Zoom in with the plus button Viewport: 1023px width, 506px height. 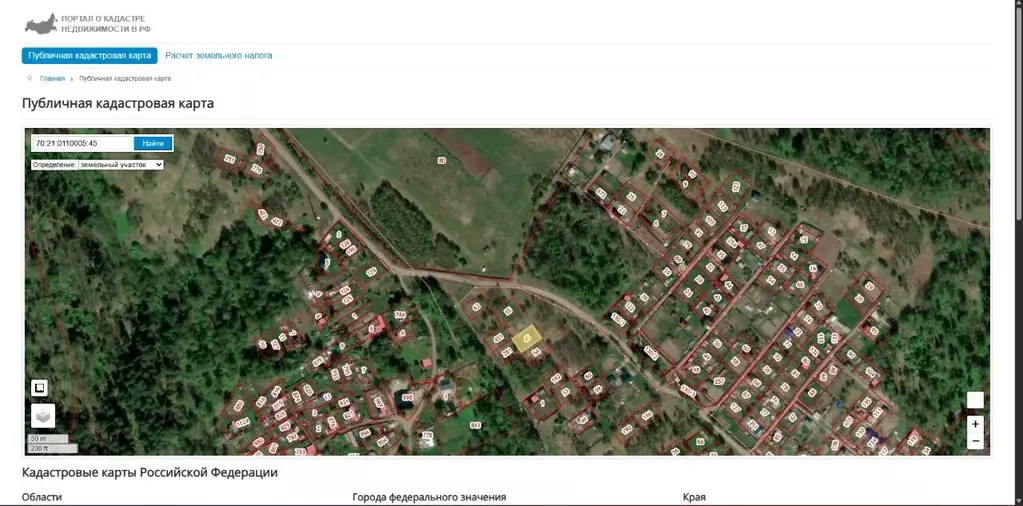coord(975,424)
